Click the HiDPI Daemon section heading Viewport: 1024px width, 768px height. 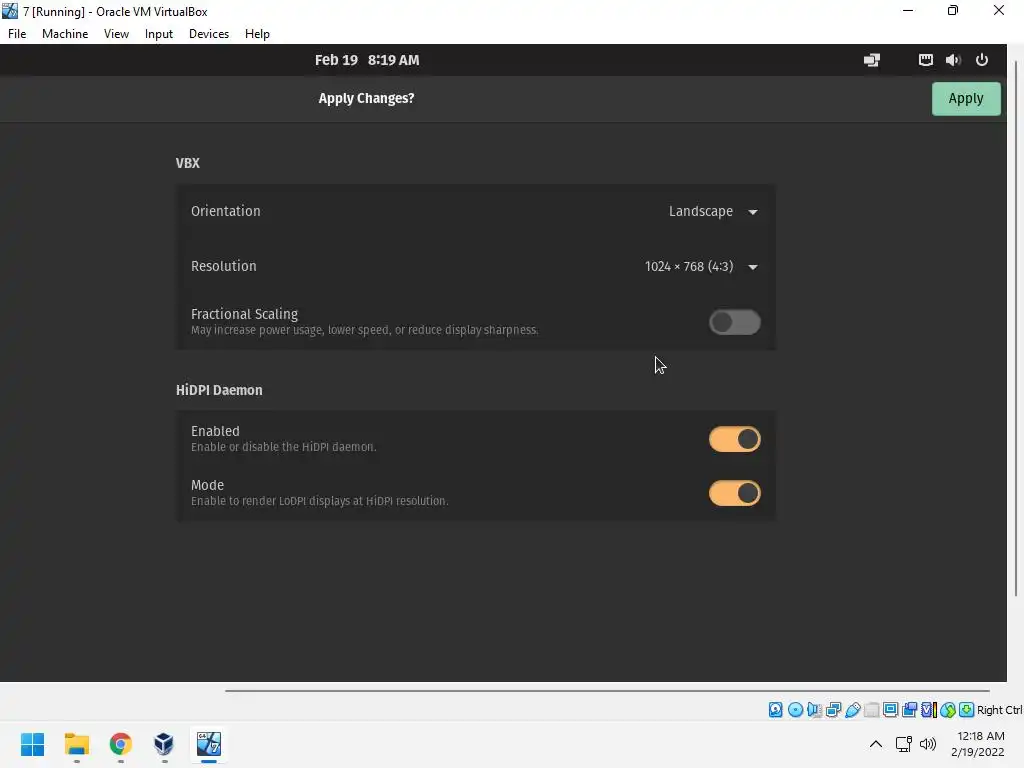[x=219, y=391]
